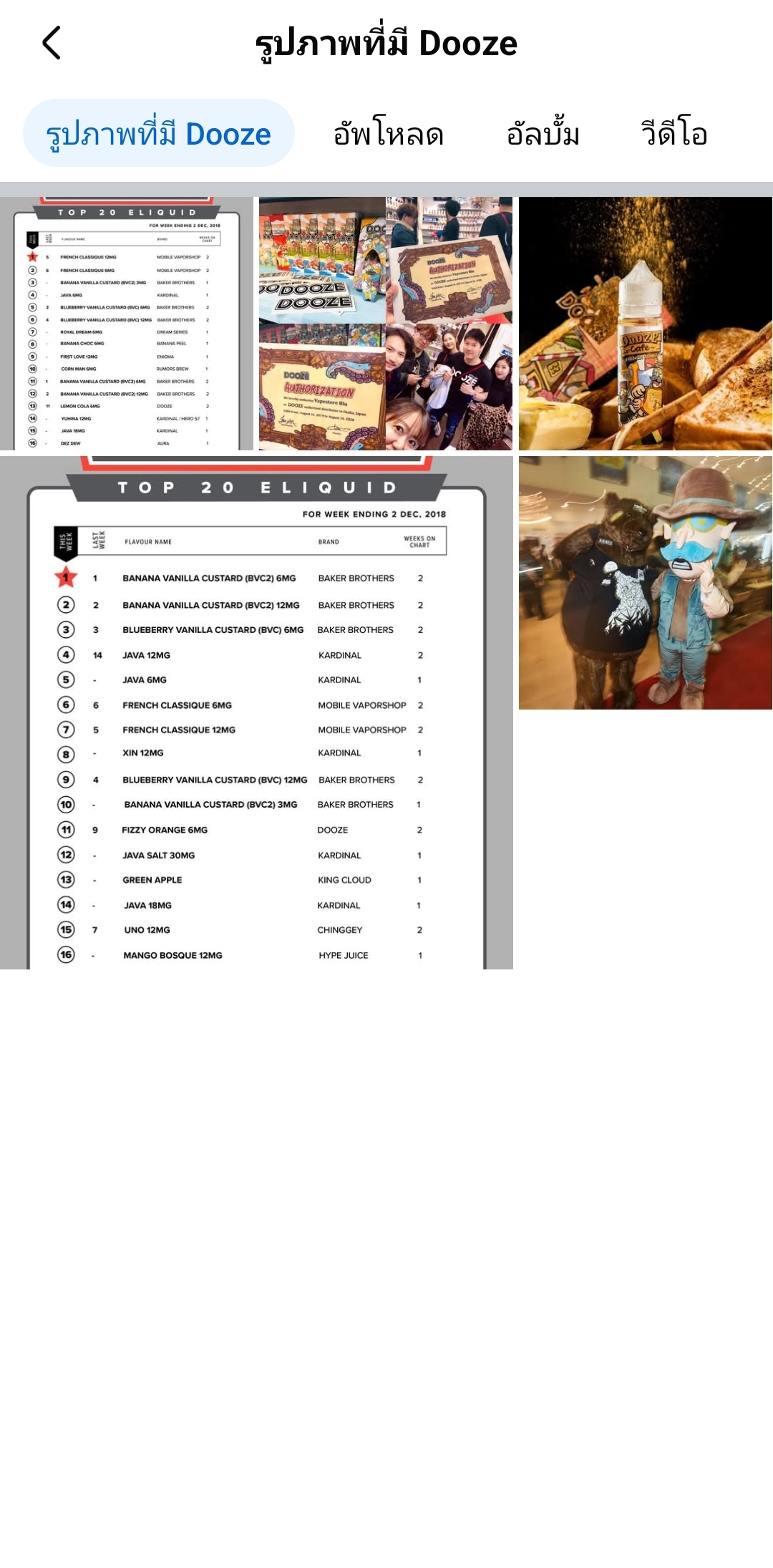
Task: Open the Dooze Cafe bottle photo
Action: tap(646, 324)
